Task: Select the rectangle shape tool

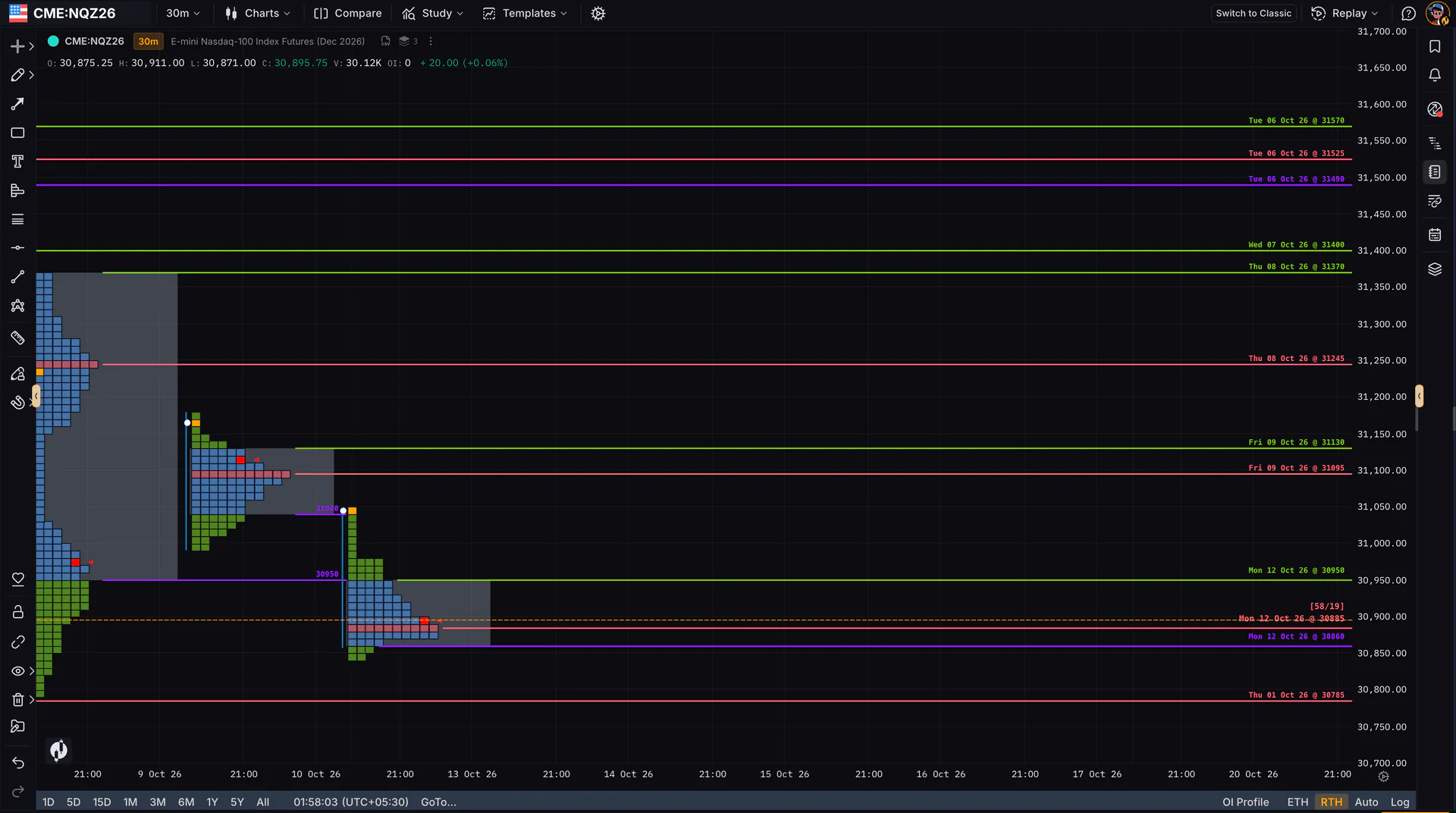Action: coord(17,133)
